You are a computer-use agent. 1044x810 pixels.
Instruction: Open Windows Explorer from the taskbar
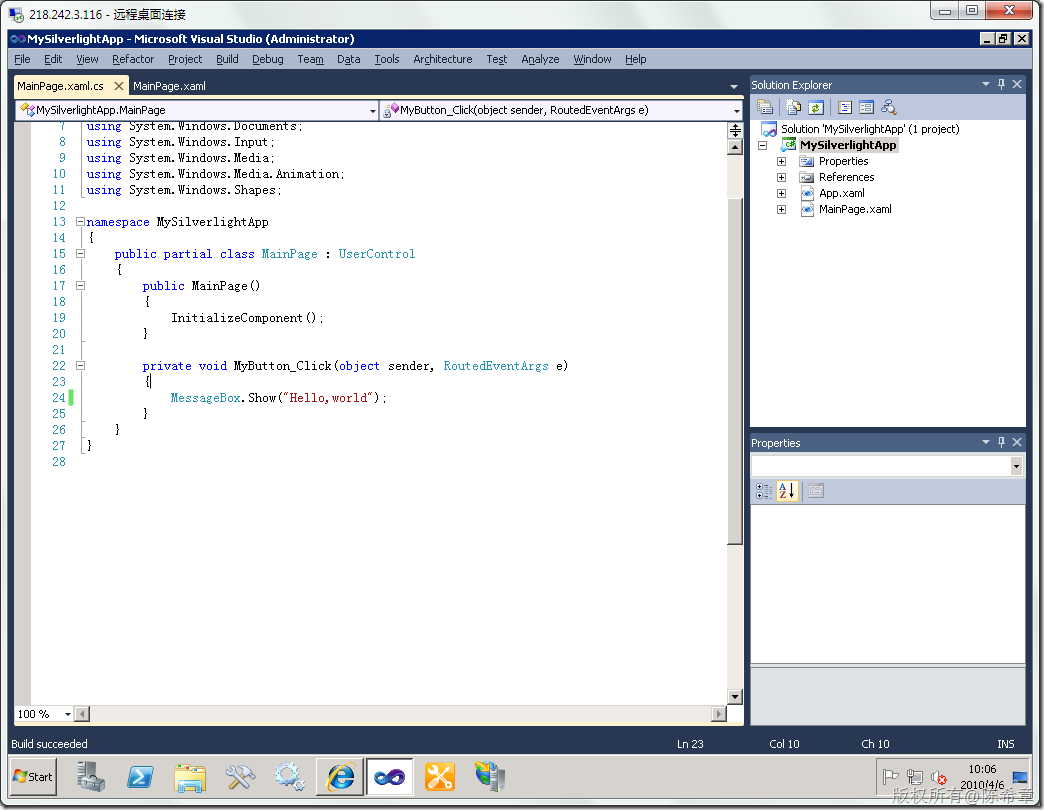point(190,777)
